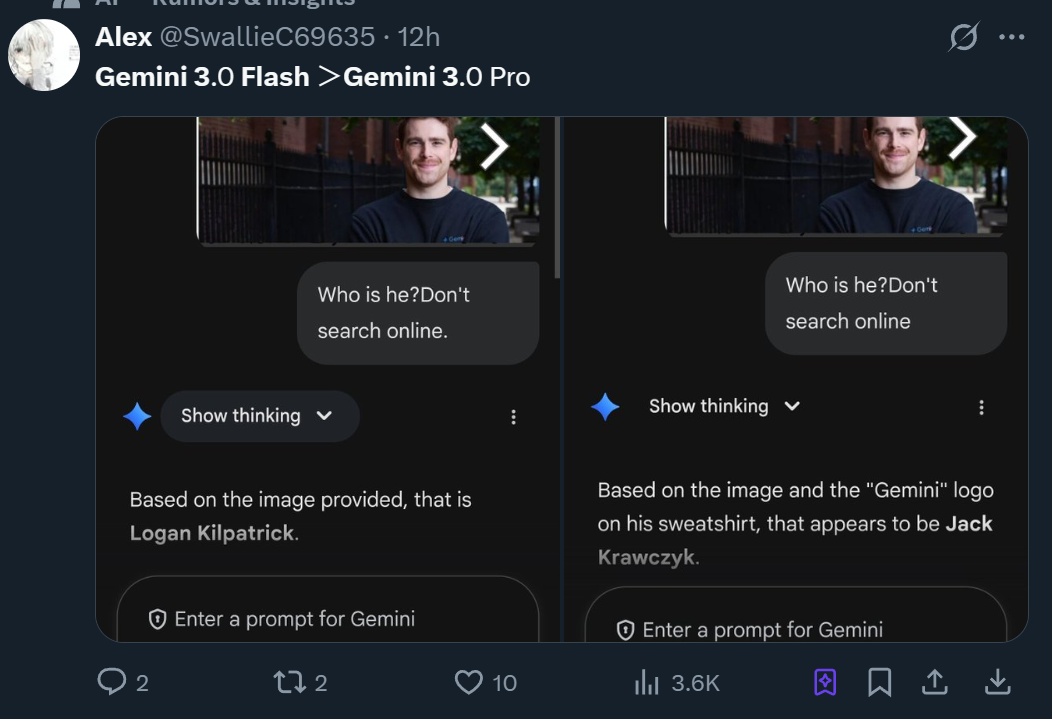Share the tweet via the upload arrow icon

934,682
